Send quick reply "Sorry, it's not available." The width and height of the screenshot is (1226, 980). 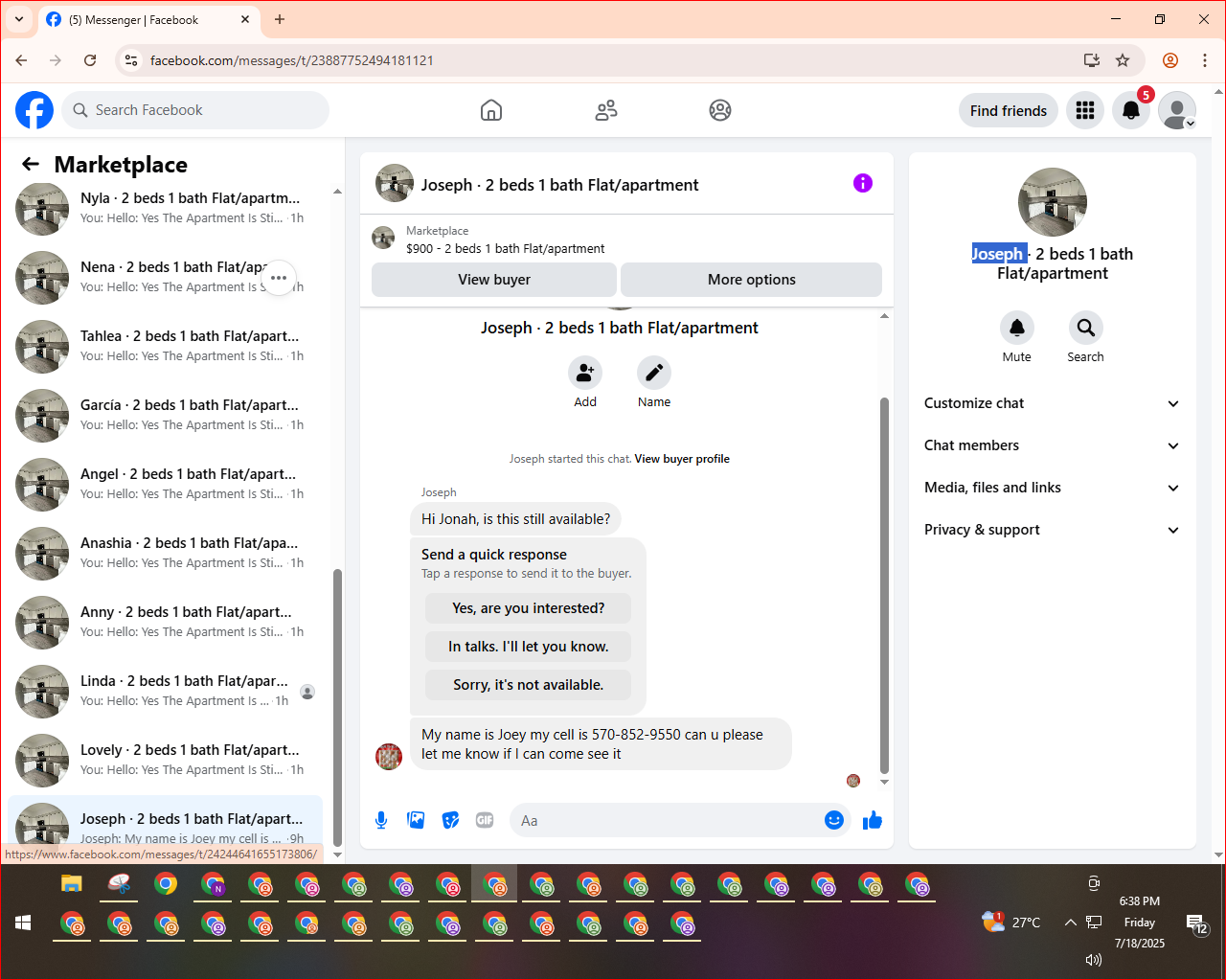528,685
